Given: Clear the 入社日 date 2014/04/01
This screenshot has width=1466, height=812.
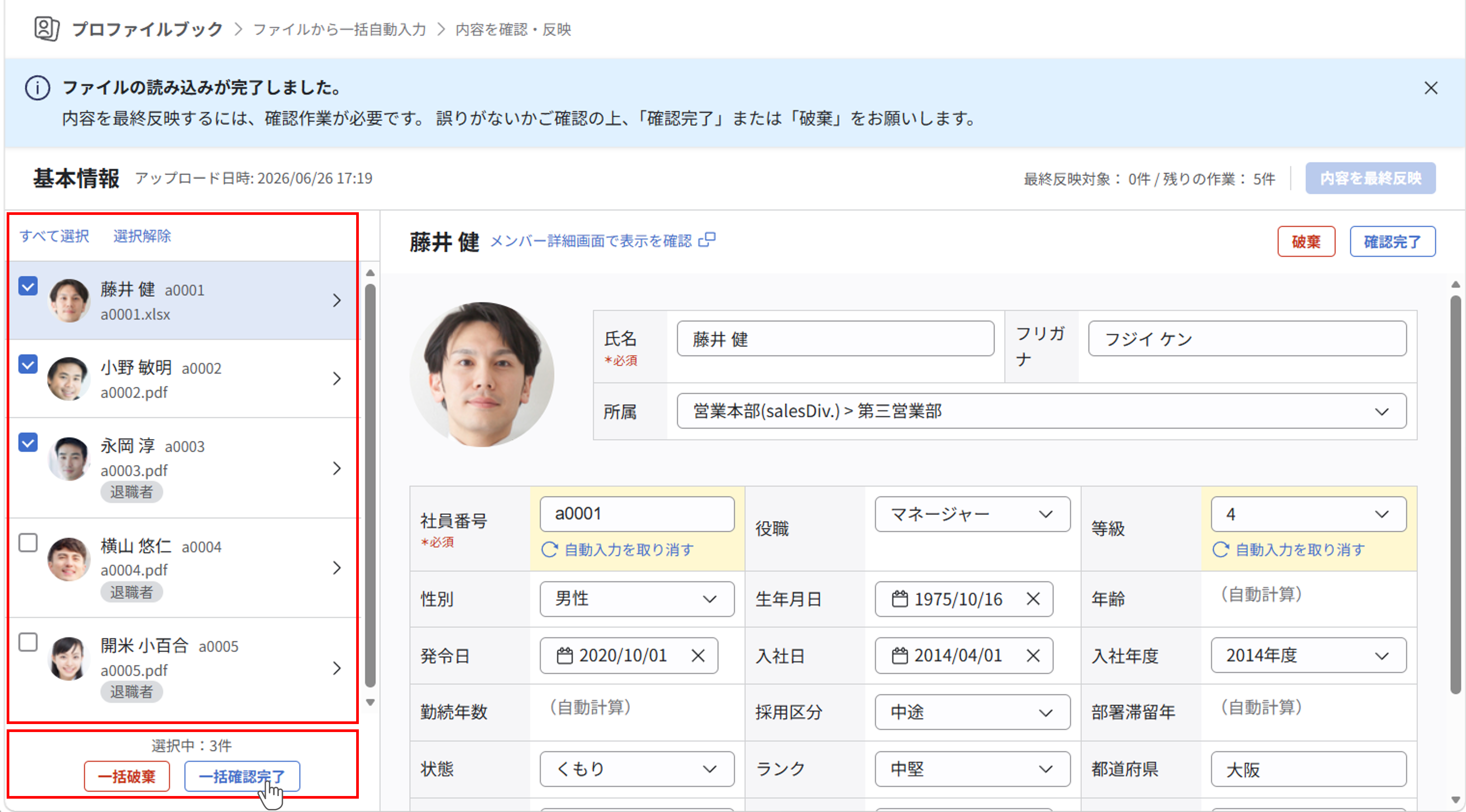Looking at the screenshot, I should click(1033, 655).
